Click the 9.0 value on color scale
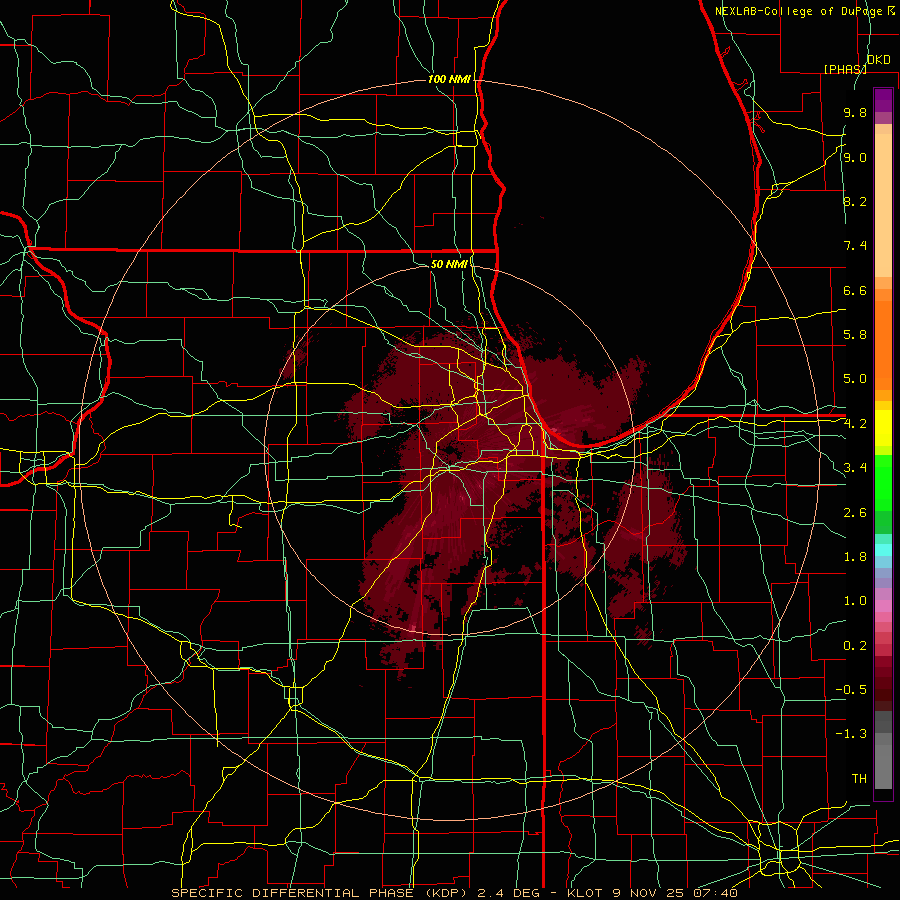This screenshot has height=900, width=900. pos(855,157)
